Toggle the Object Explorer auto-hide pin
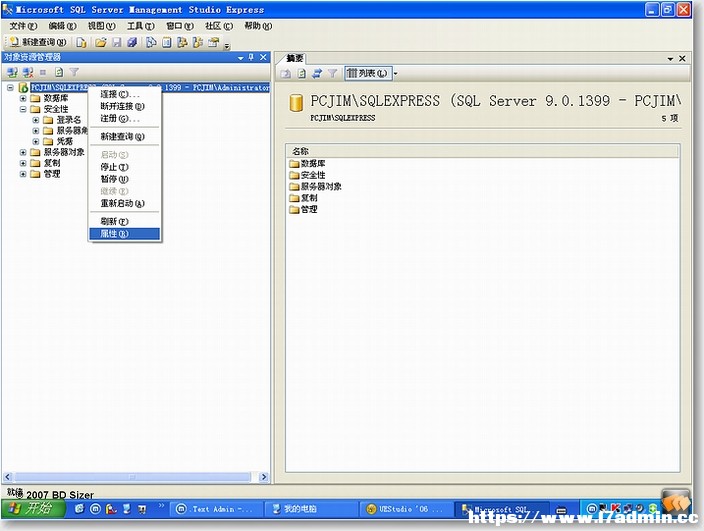This screenshot has height=531, width=704. 251,57
